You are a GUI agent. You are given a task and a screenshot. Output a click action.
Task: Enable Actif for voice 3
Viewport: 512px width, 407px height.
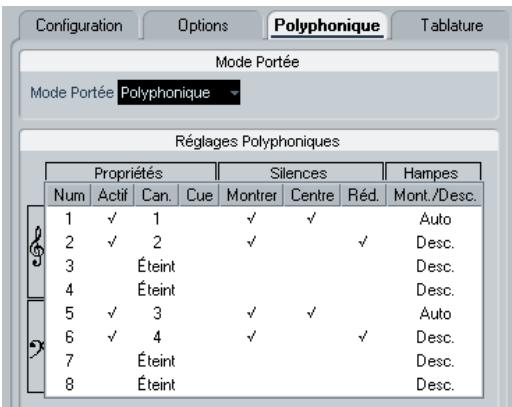pos(112,266)
